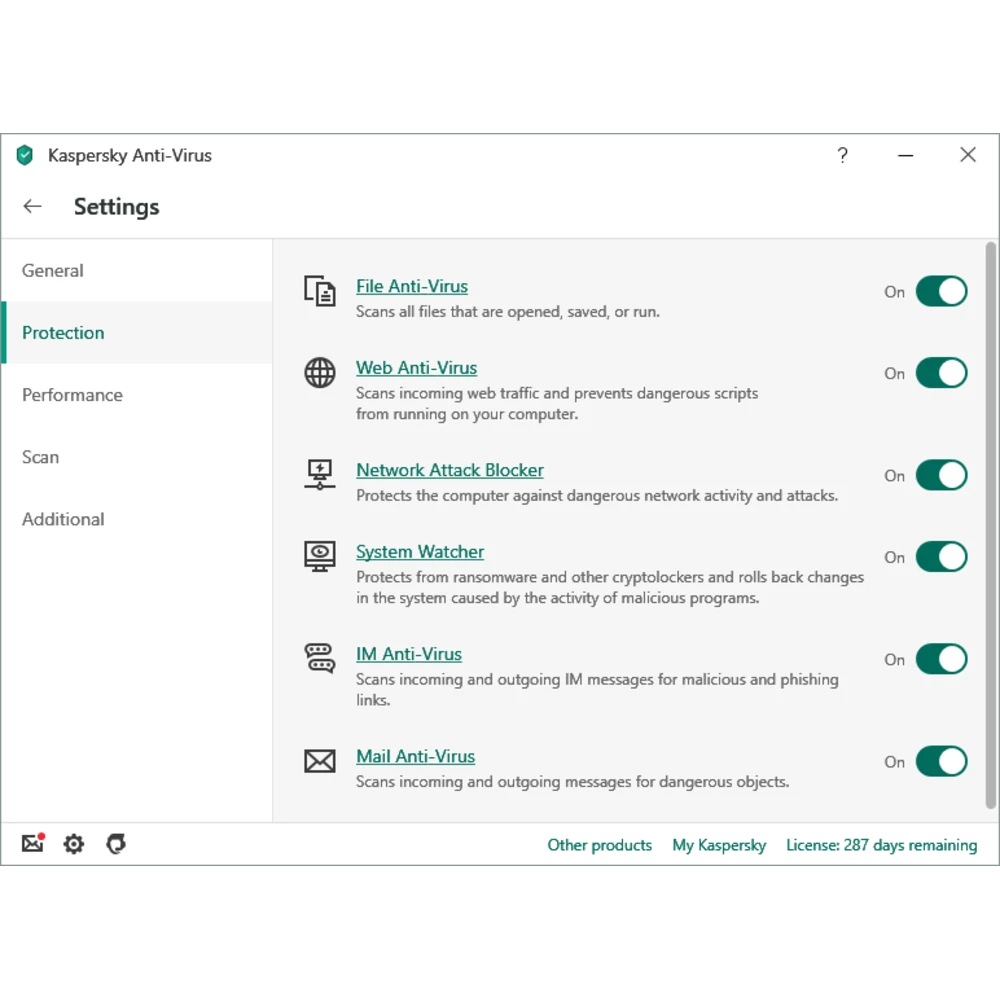Screen dimensions: 1000x1000
Task: Click the settings gear icon in footer
Action: coord(74,844)
